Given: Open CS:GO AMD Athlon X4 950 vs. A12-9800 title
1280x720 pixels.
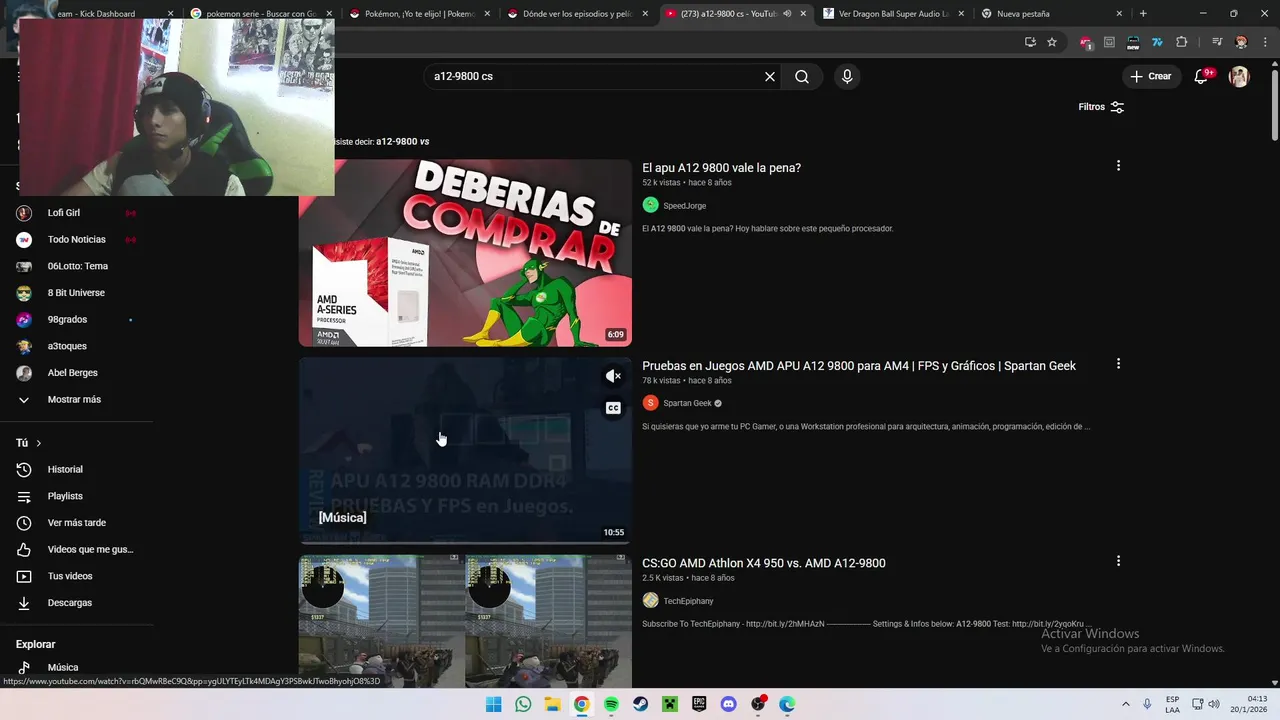Looking at the screenshot, I should (x=764, y=563).
